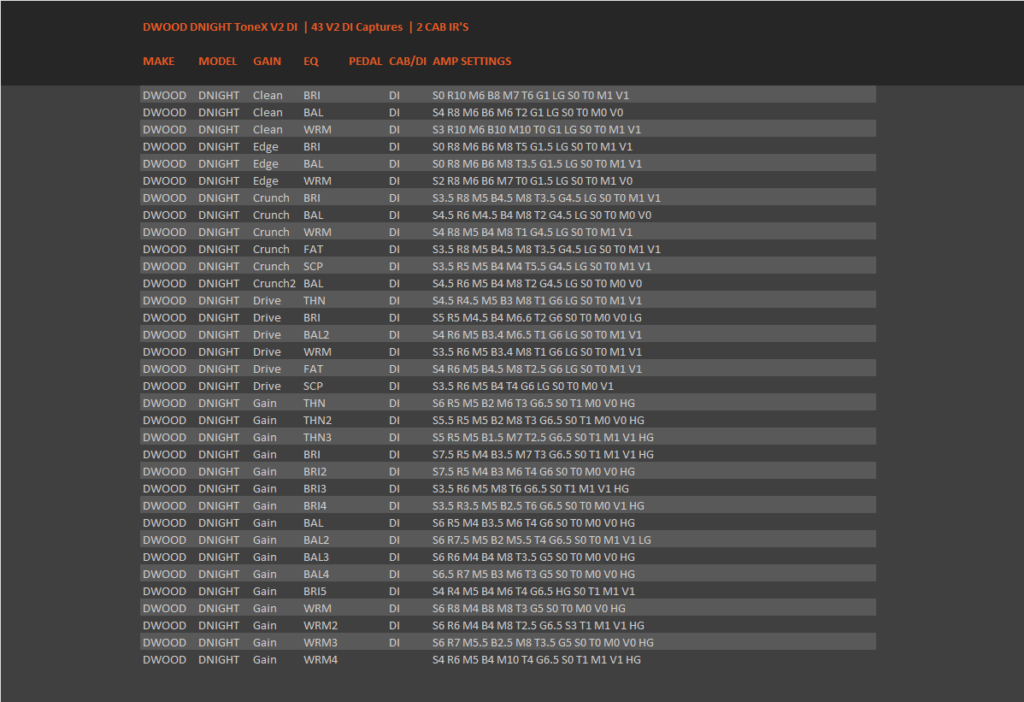1024x702 pixels.
Task: Click 'Clean' gain cell in WRM row
Action: click(x=268, y=129)
